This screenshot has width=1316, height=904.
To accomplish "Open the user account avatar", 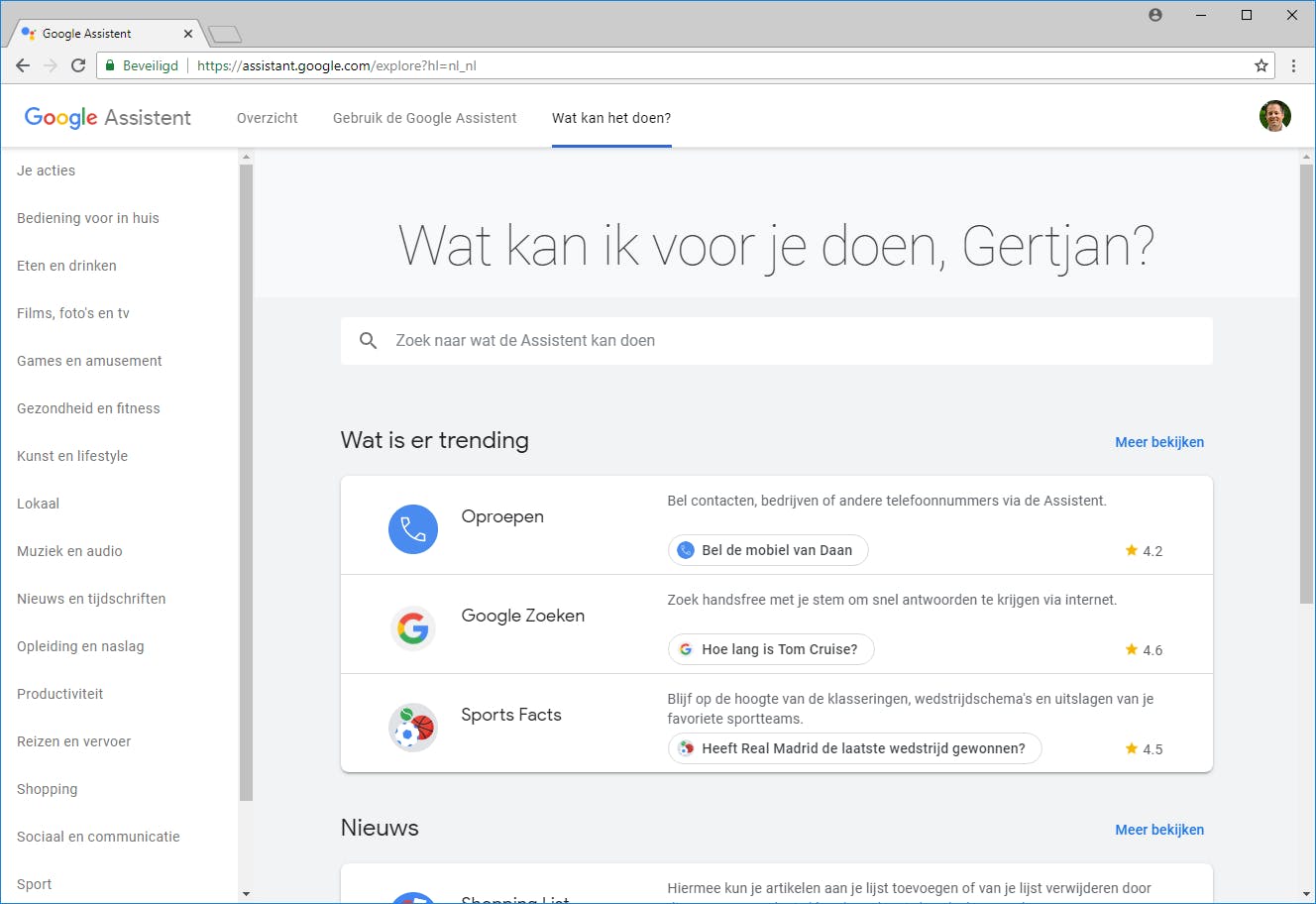I will pyautogui.click(x=1275, y=116).
